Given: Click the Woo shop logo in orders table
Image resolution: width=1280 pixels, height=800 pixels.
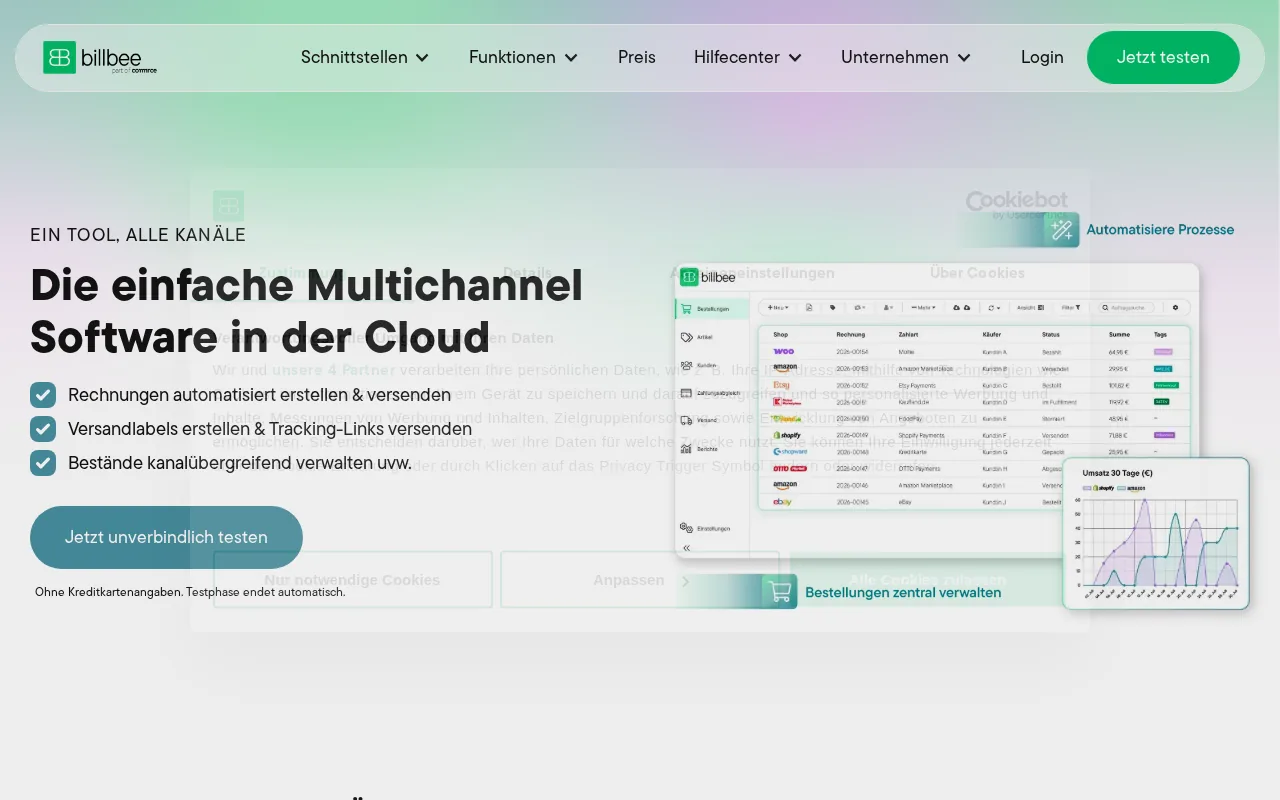Looking at the screenshot, I should tap(783, 351).
